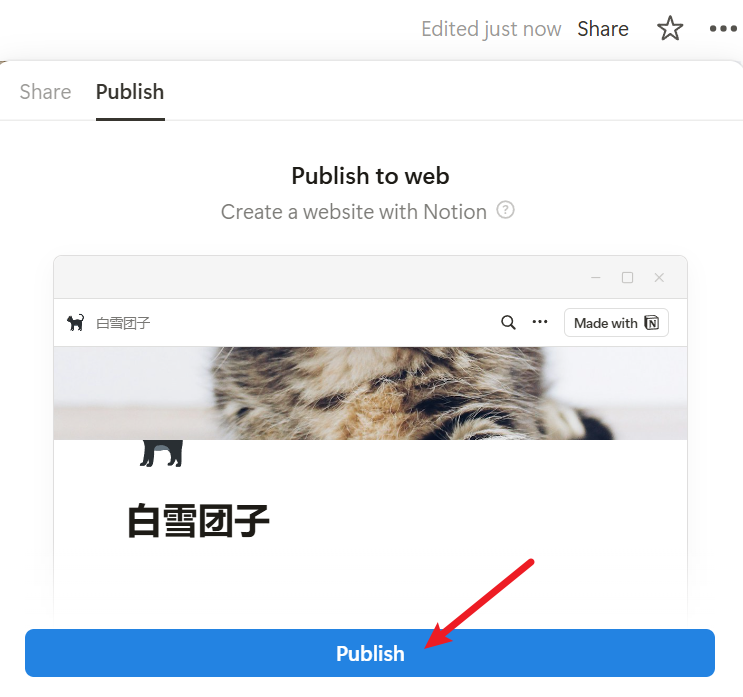Screen dimensions: 743x697
Task: Click the black cat icon in preview header
Action: pos(75,322)
